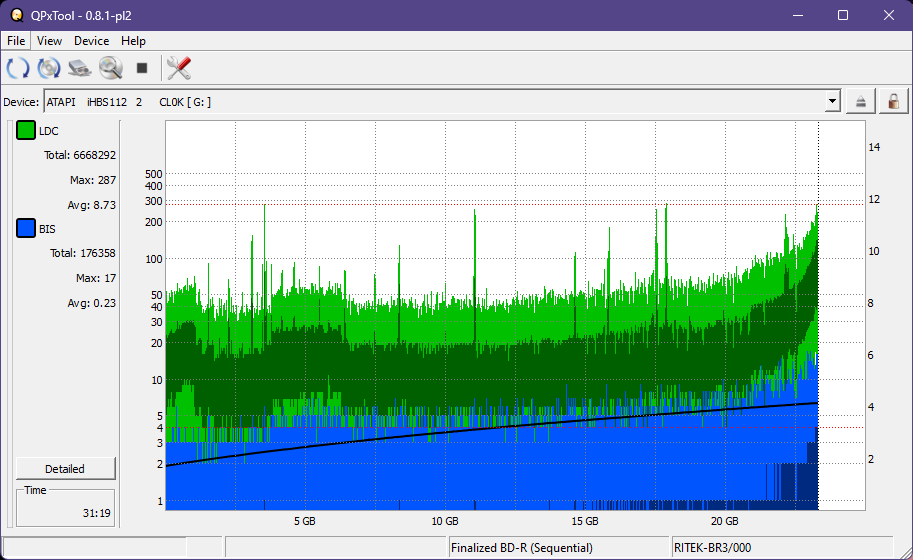Open the File menu

(x=16, y=41)
